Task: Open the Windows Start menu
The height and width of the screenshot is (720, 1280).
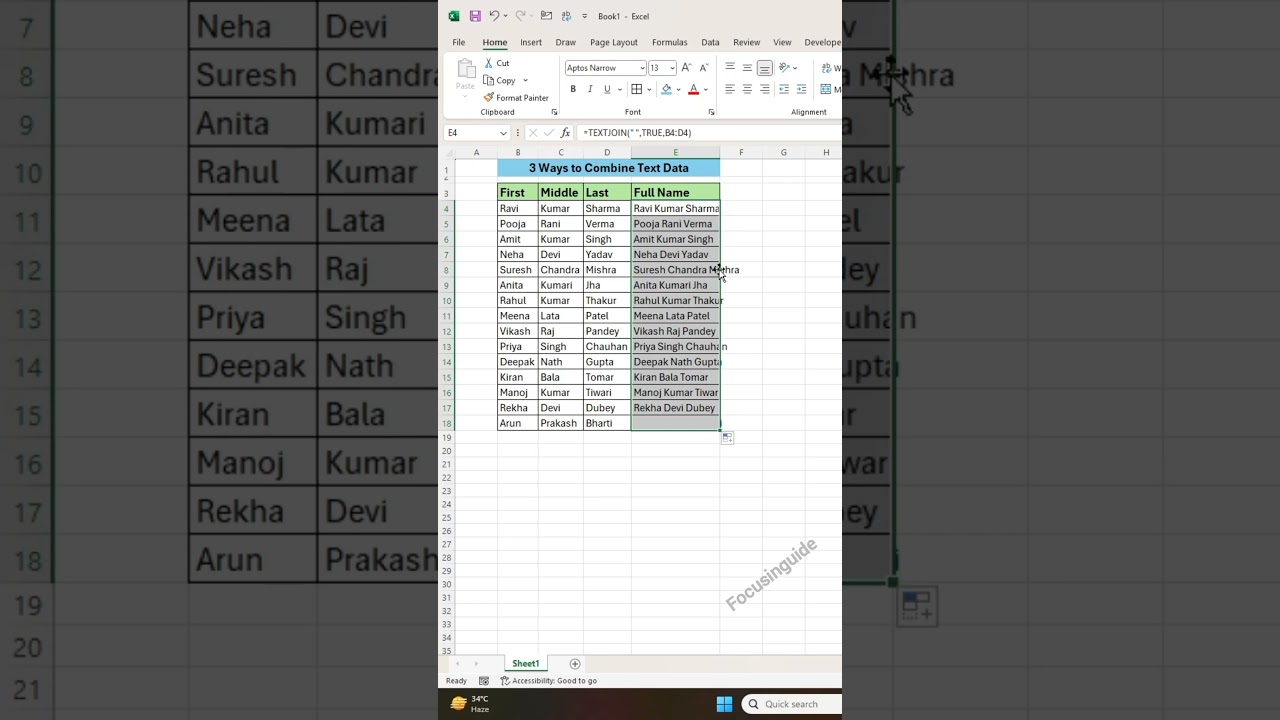Action: click(x=724, y=704)
